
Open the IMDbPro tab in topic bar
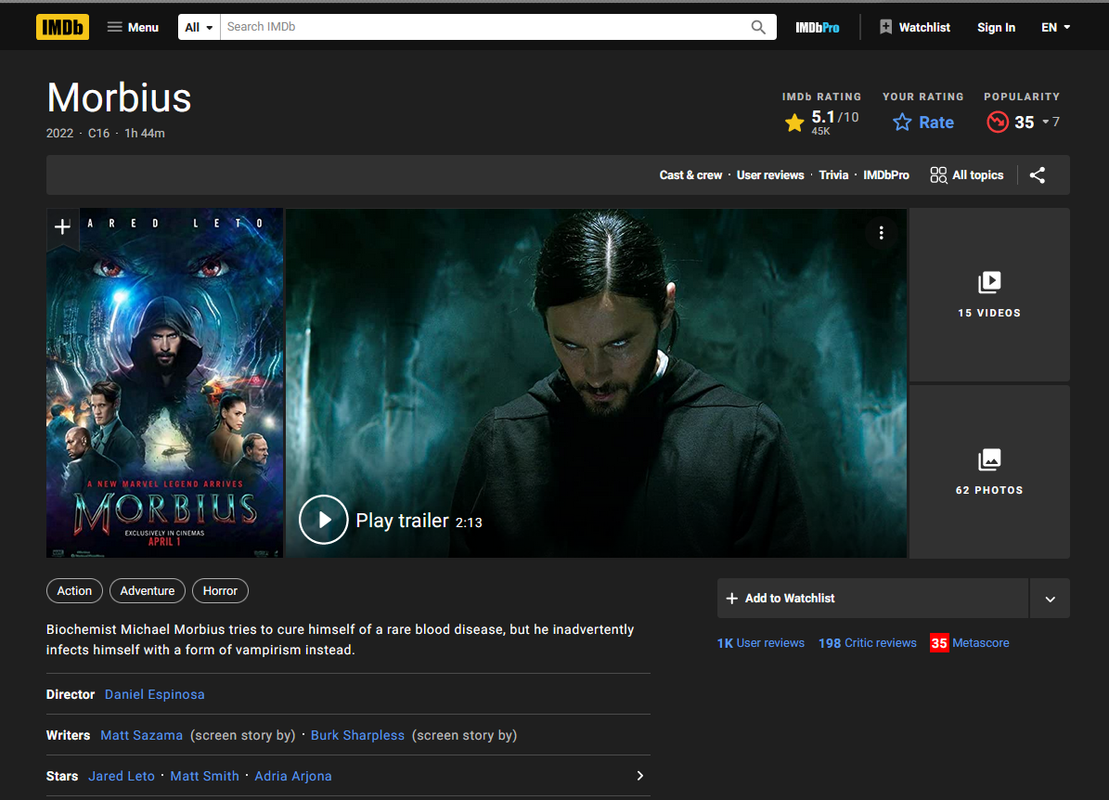(886, 175)
